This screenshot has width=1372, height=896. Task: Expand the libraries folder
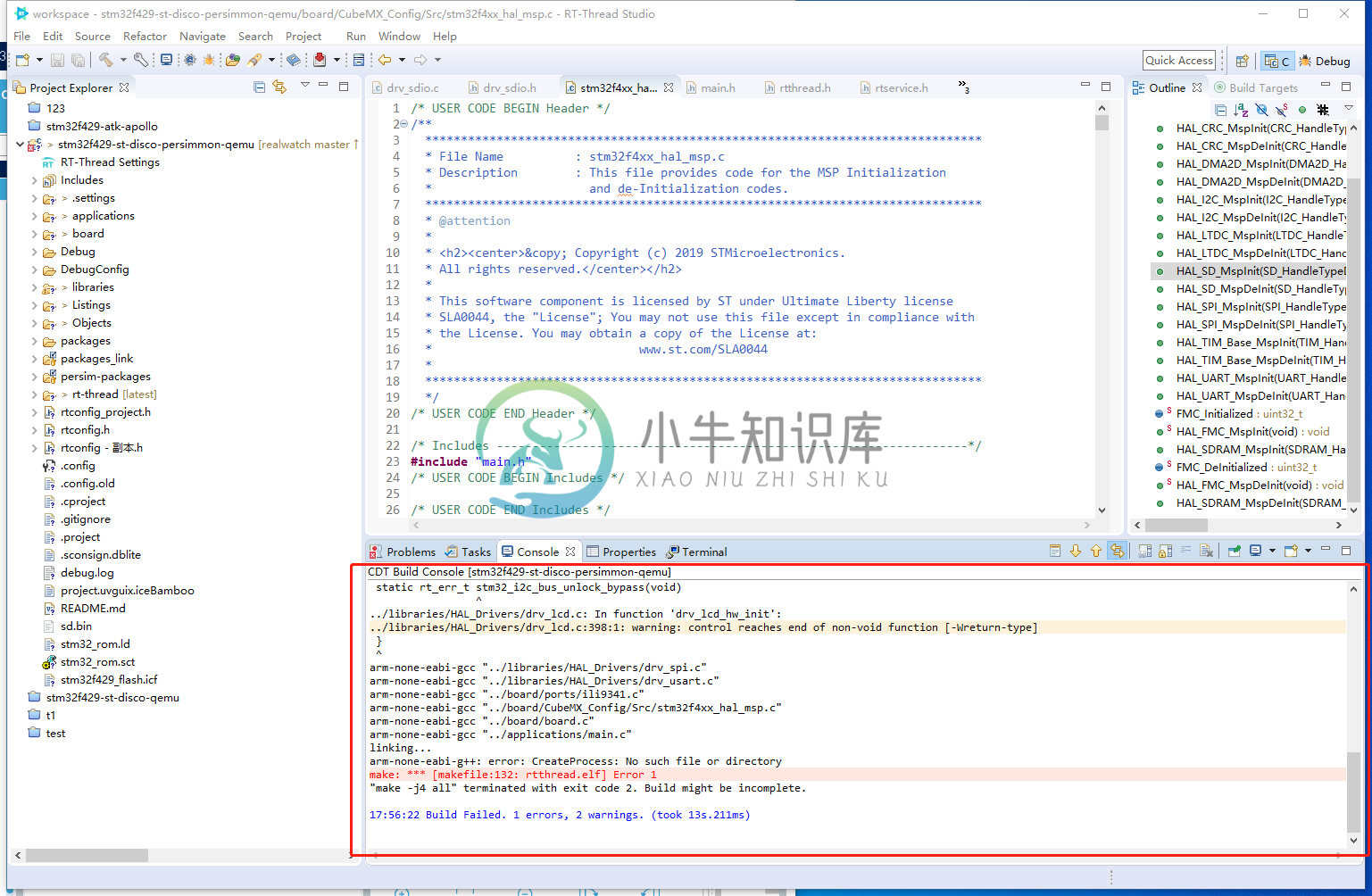click(x=35, y=287)
